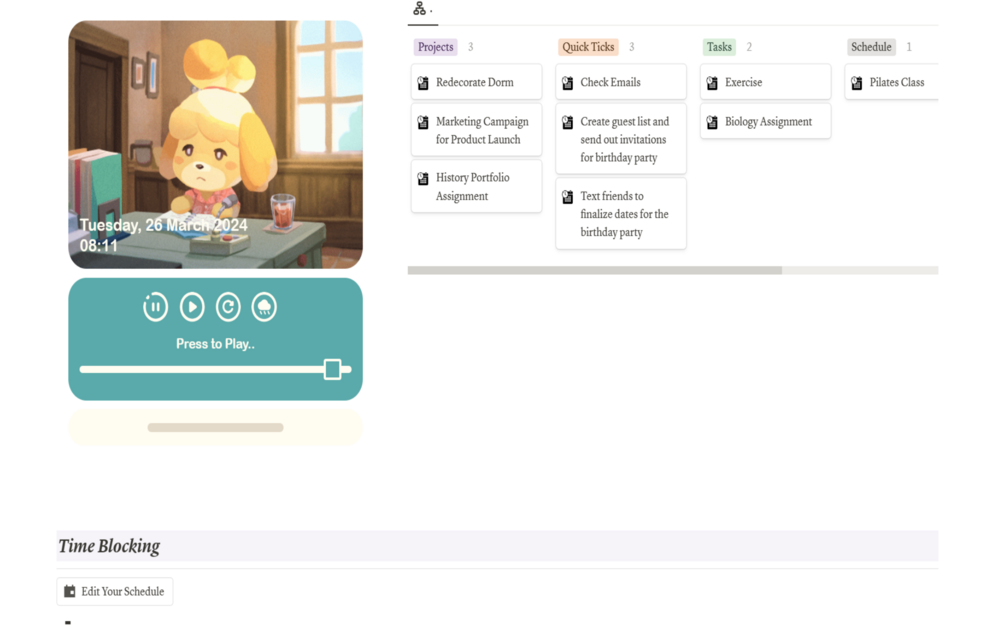Click the Quick Ticks column label
This screenshot has width=1005, height=628.
click(588, 47)
